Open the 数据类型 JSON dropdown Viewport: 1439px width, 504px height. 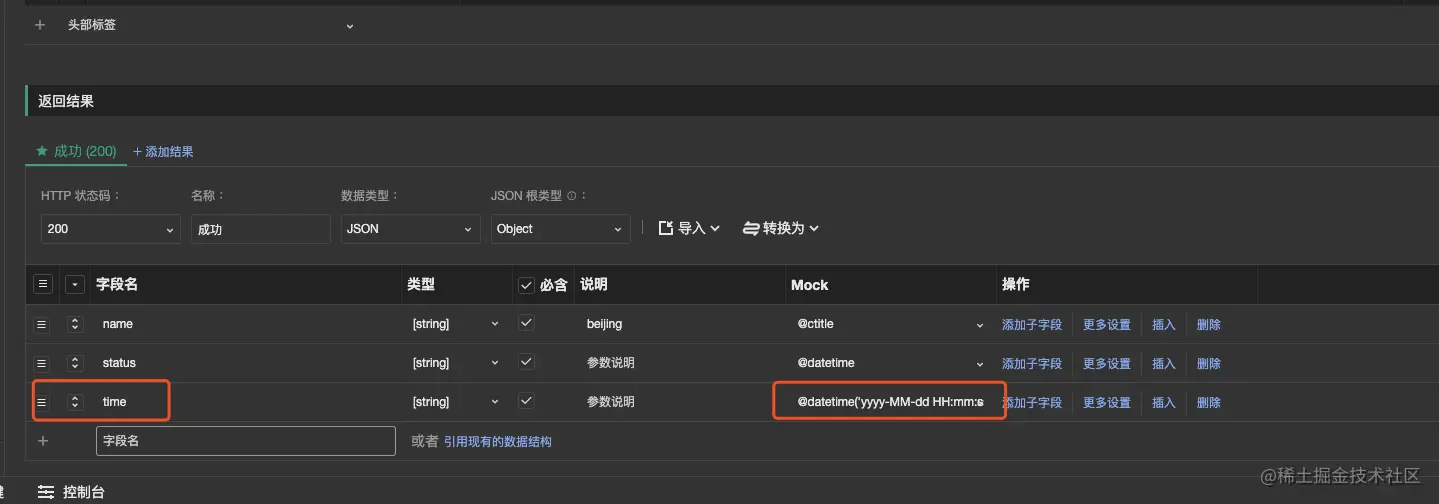410,229
